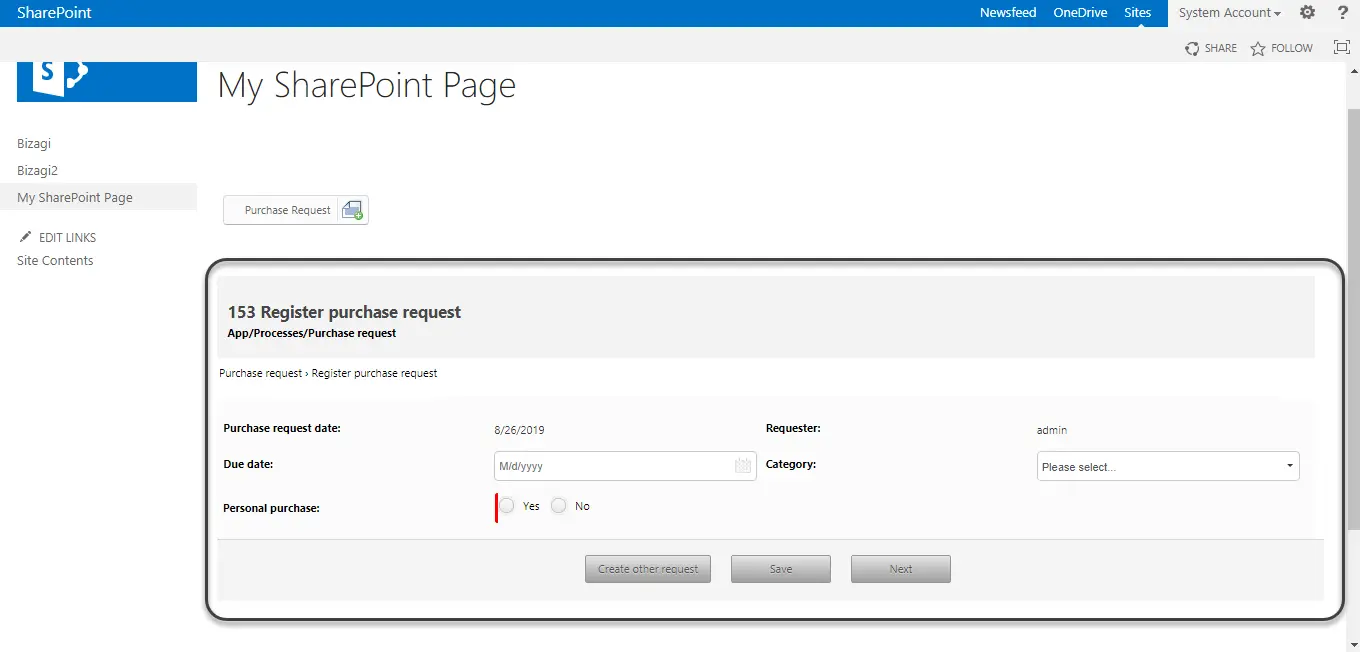Expand the System Account menu

point(1229,13)
